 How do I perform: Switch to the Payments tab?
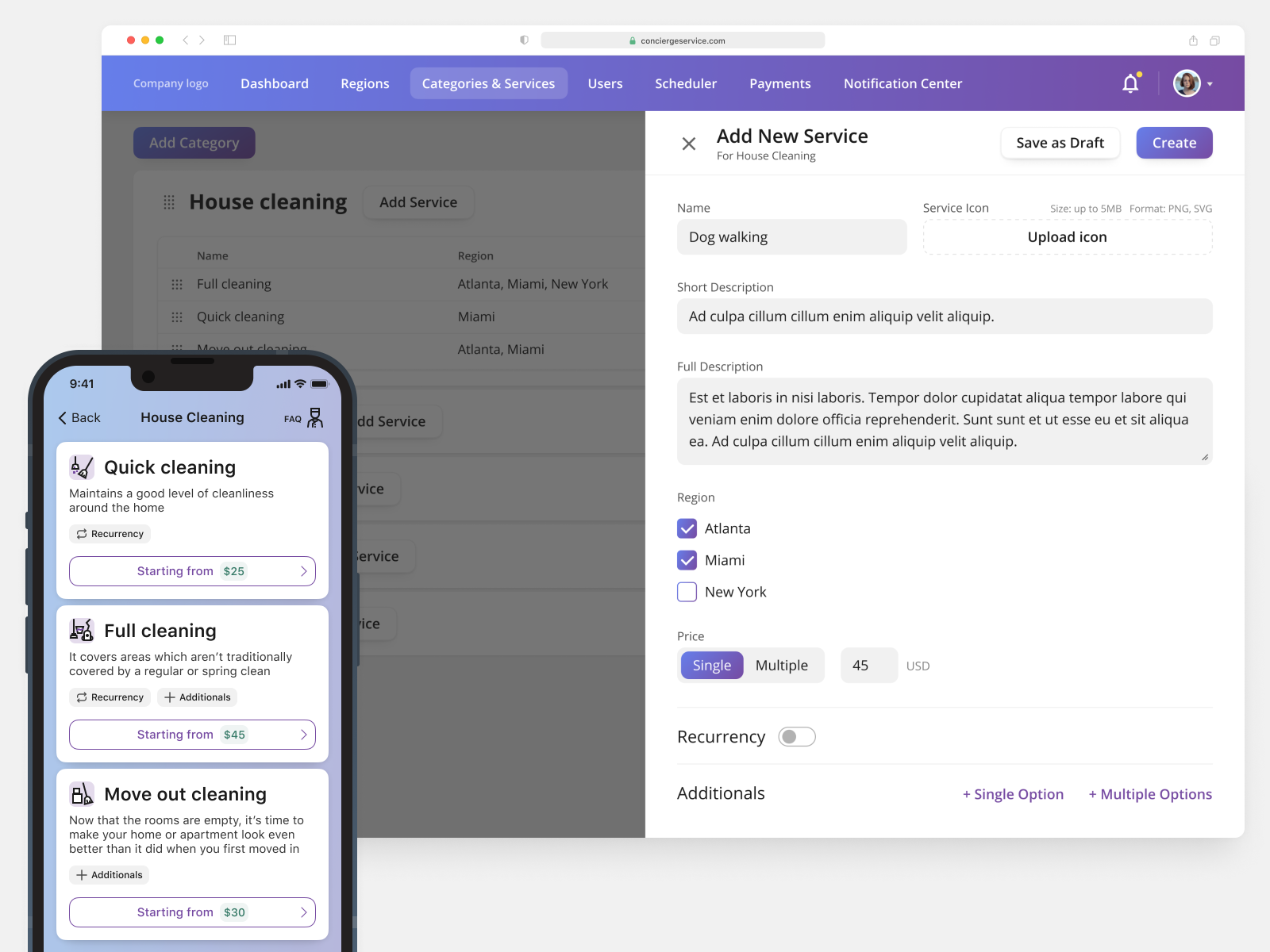779,83
